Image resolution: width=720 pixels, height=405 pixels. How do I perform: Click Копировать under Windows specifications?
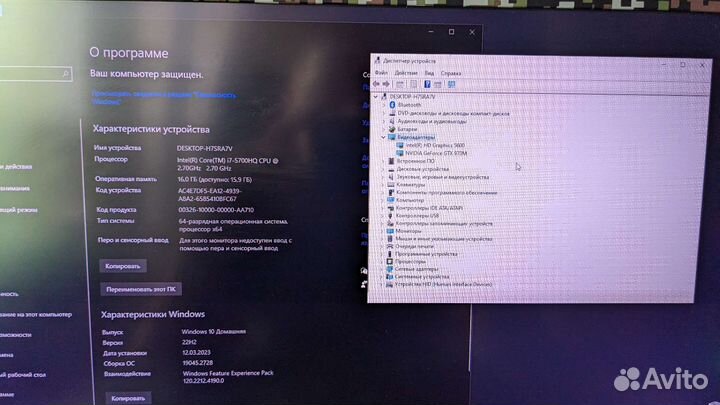pos(128,398)
